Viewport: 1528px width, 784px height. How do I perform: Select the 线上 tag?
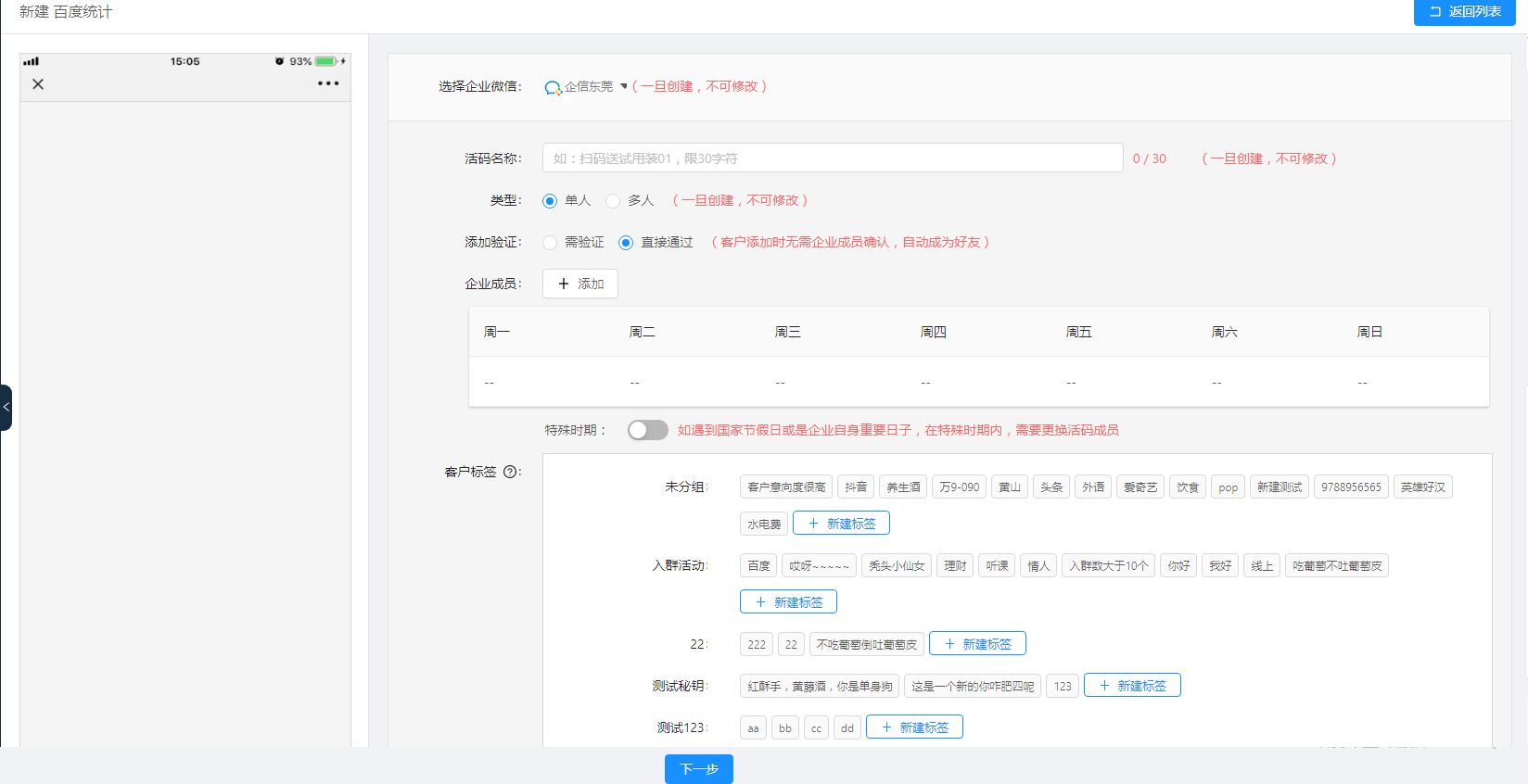pos(1262,565)
